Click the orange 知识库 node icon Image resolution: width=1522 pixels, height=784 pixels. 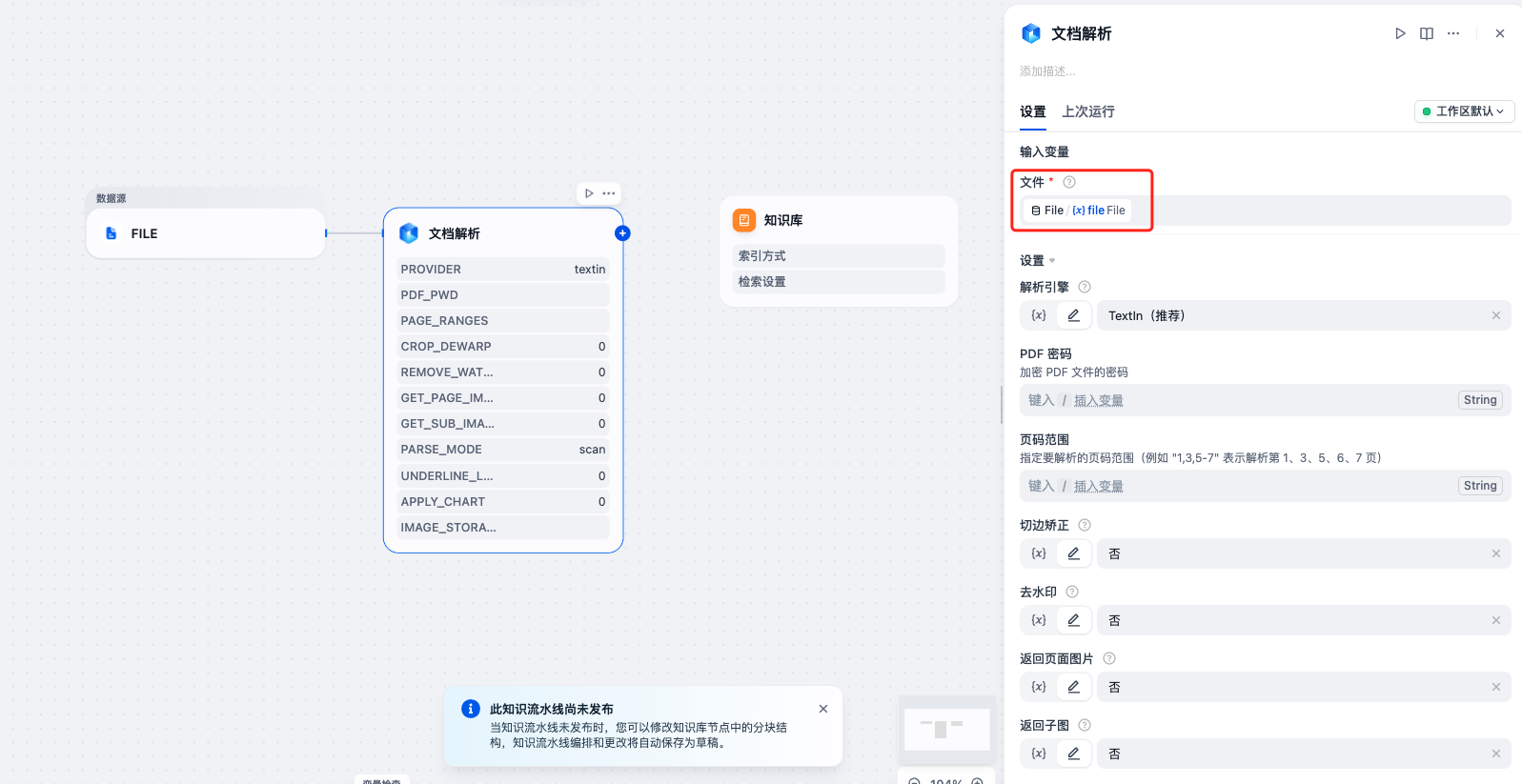(744, 220)
